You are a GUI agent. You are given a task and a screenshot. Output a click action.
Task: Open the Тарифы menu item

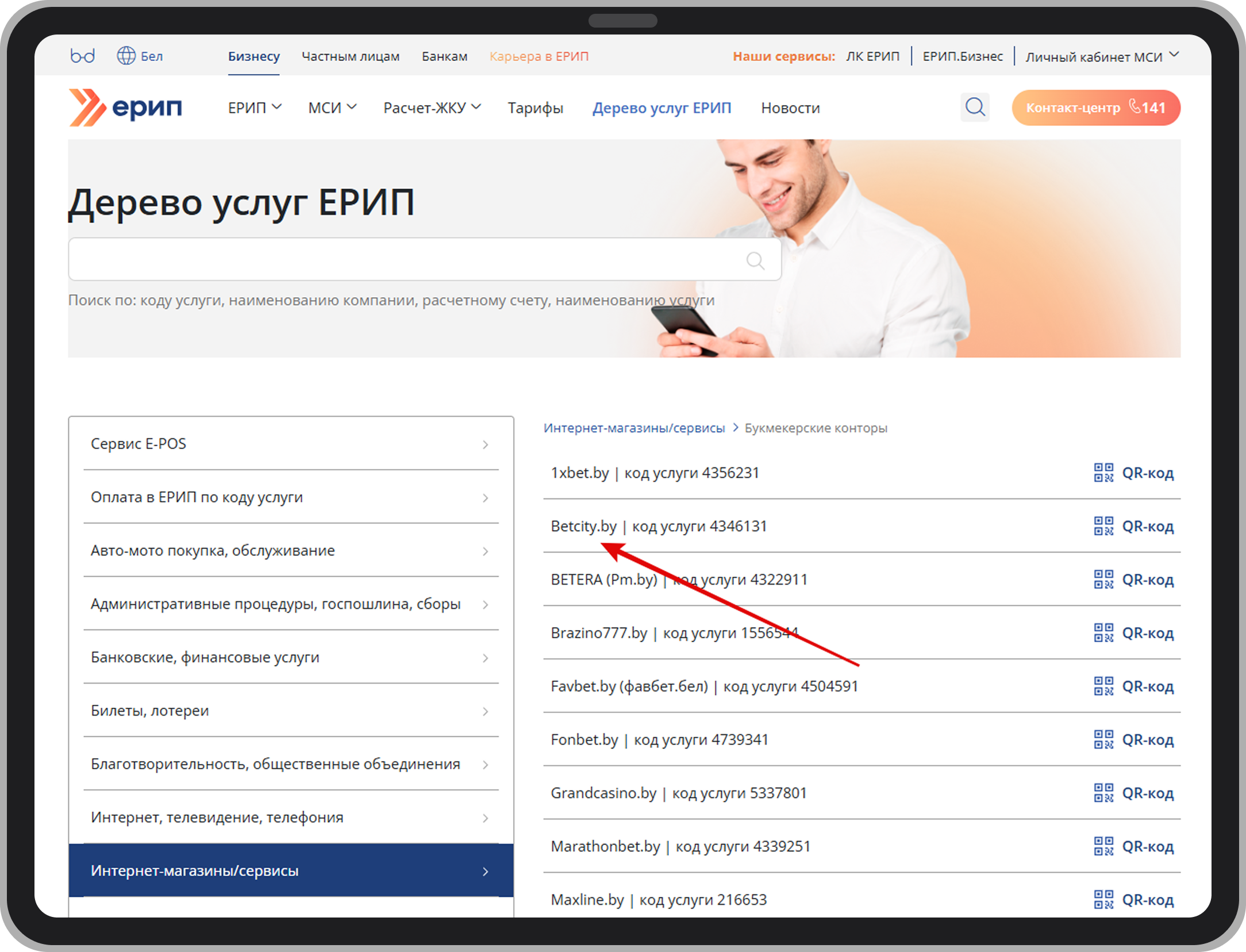535,108
